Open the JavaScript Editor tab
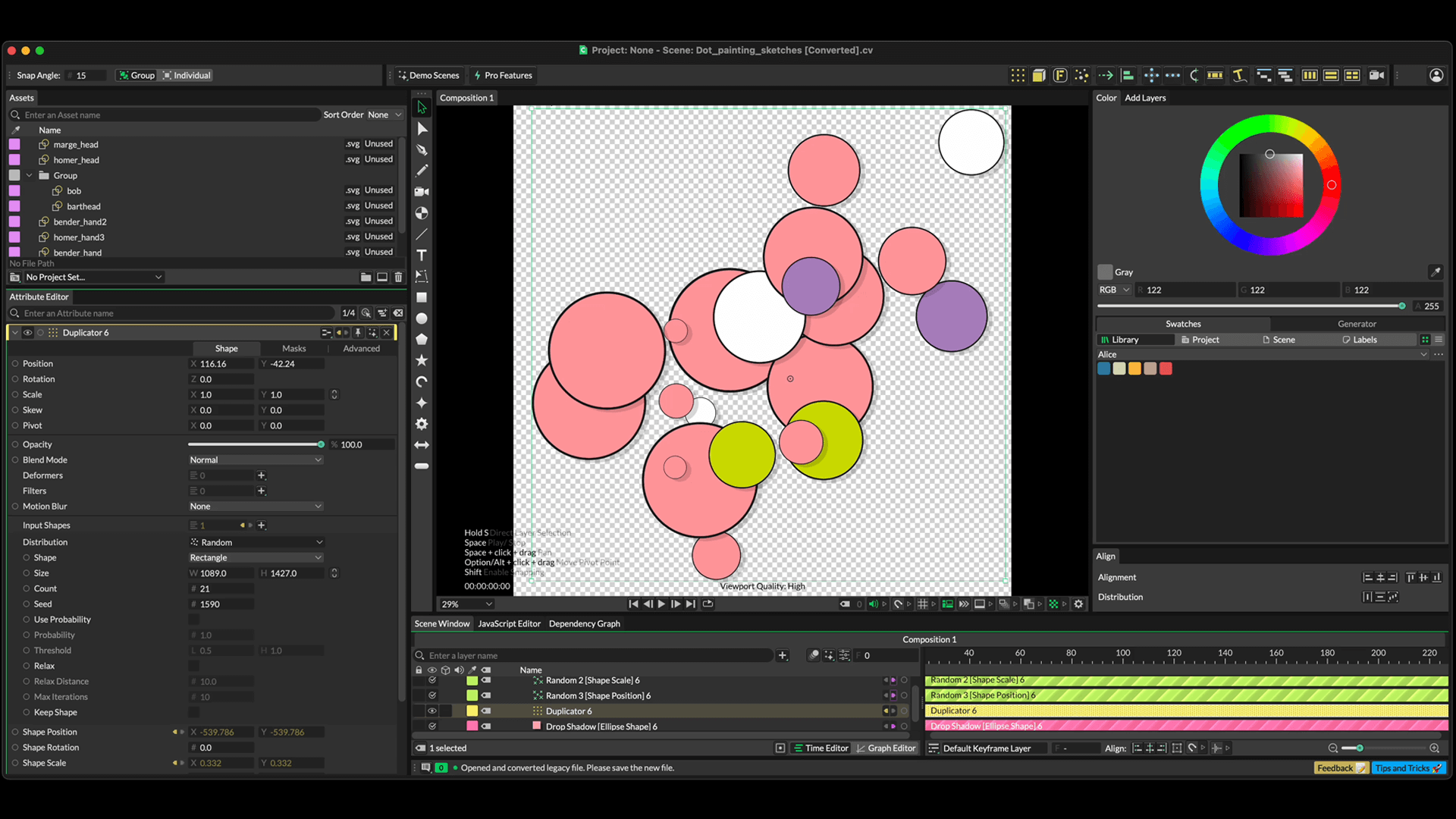Screen dimensions: 1456x819 click(x=509, y=623)
